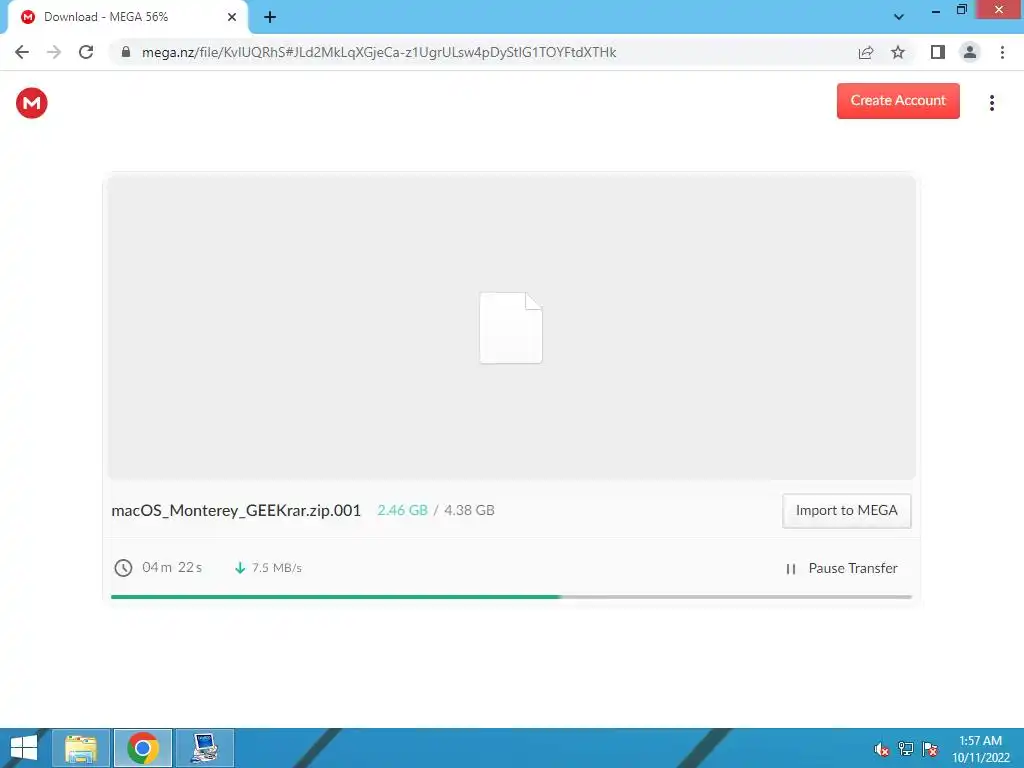Open MEGA page three-dot menu
Viewport: 1024px width, 768px height.
(991, 103)
